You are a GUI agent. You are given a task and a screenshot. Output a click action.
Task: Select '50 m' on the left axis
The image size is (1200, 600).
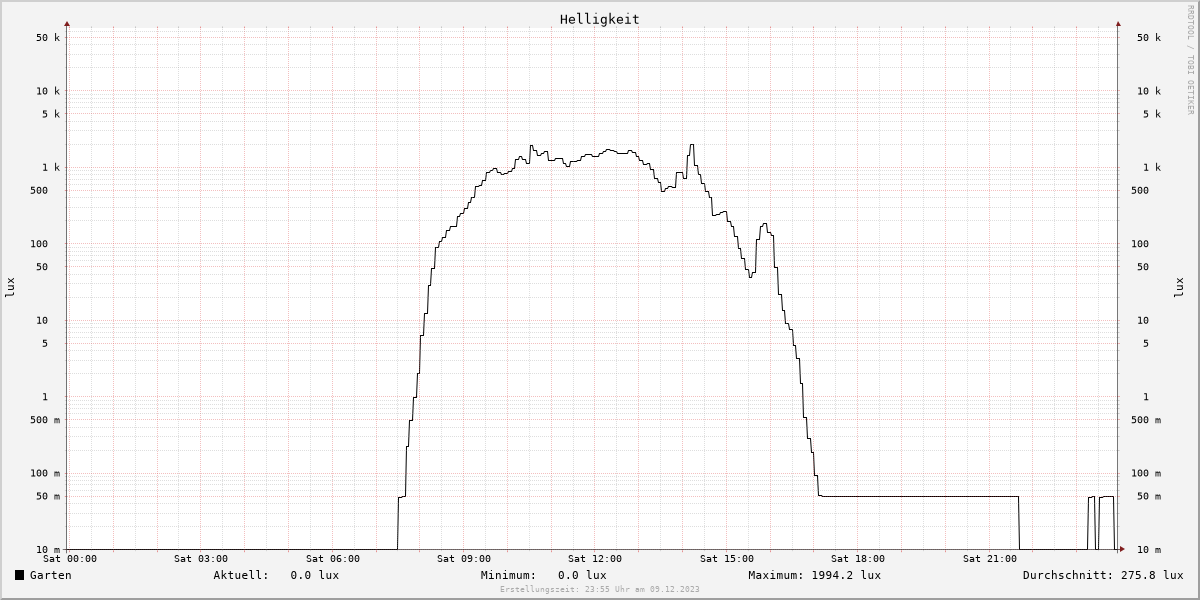pyautogui.click(x=48, y=497)
